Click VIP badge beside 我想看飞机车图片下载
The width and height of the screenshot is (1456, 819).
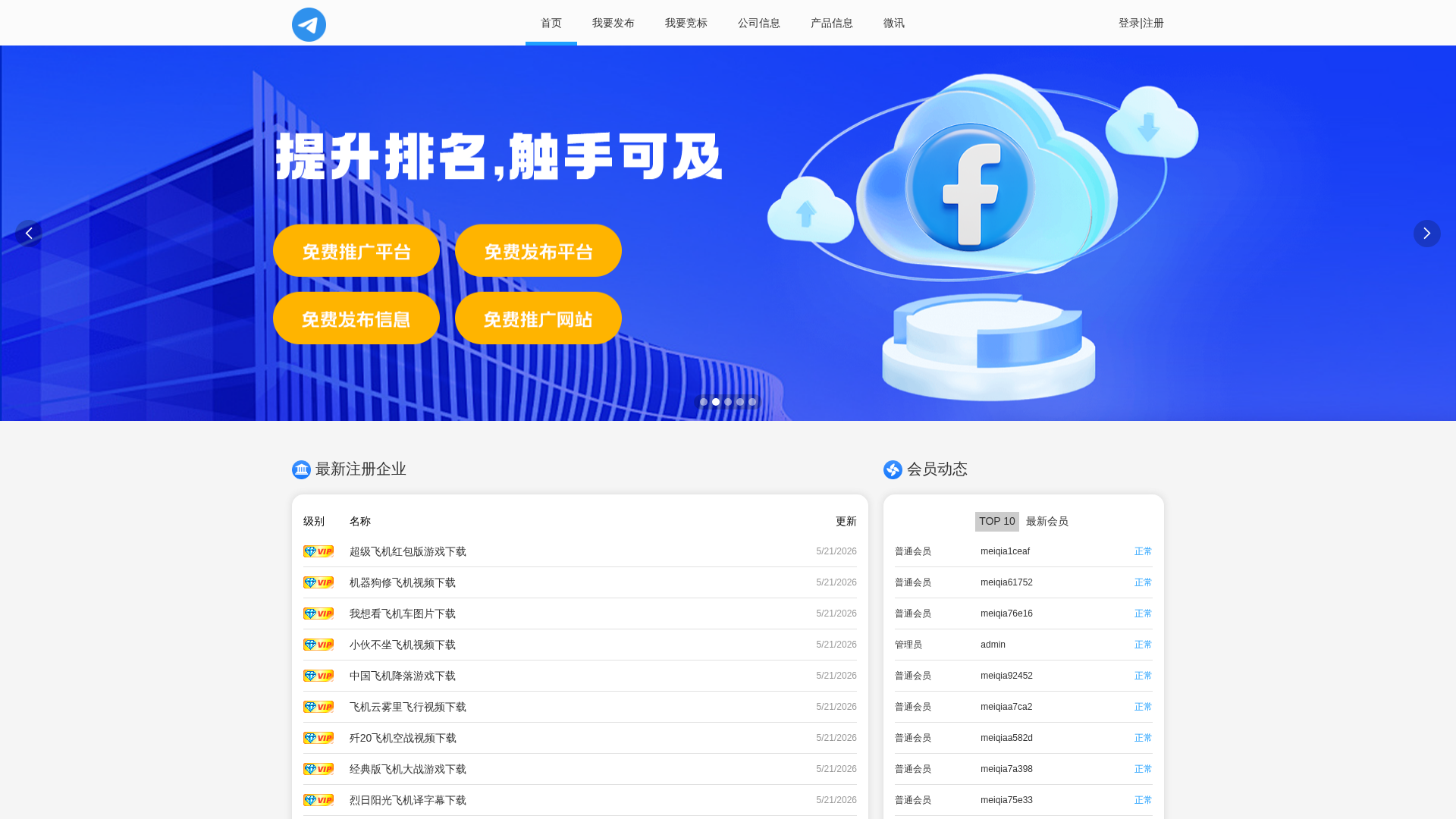click(318, 613)
